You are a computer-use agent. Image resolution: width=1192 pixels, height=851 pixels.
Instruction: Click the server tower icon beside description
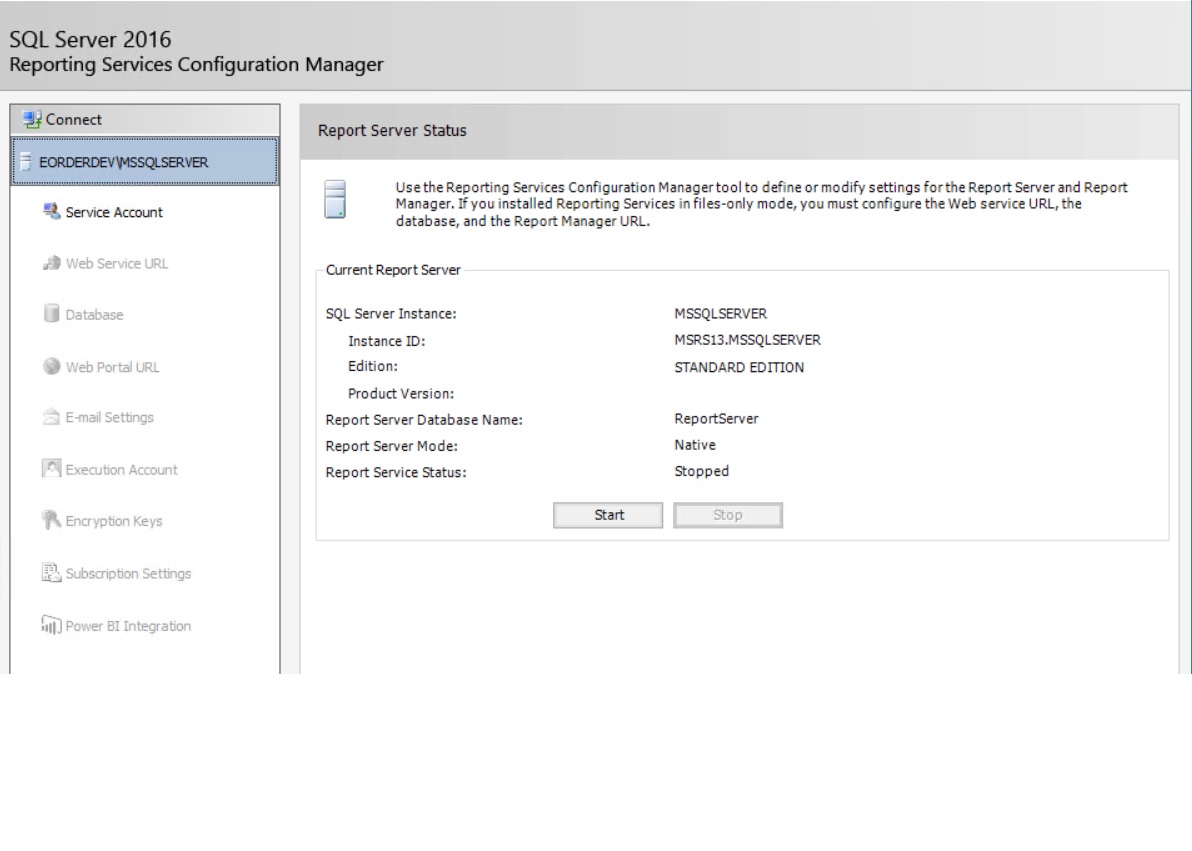point(335,199)
